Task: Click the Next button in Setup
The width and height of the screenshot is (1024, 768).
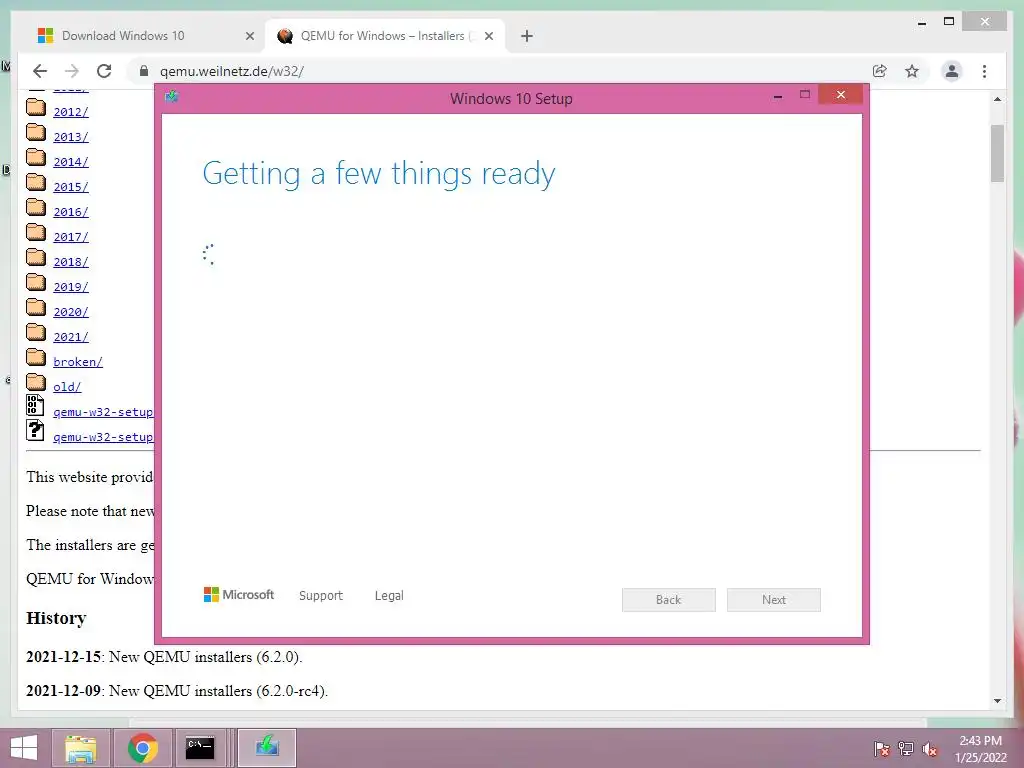Action: 774,600
